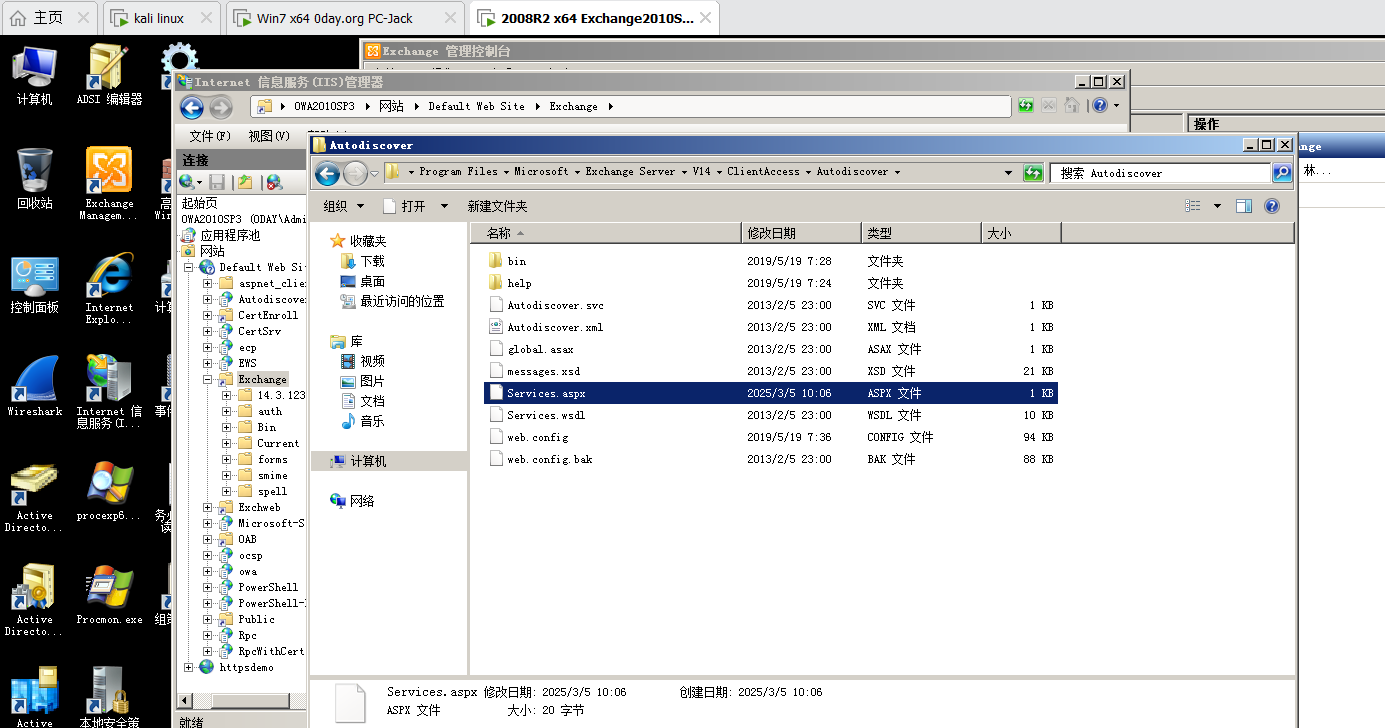Launch Exchange Management Console desktop icon
This screenshot has width=1385, height=728.
109,184
